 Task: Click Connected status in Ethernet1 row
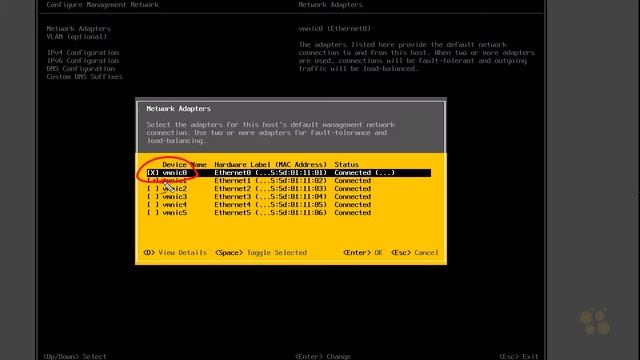[353, 181]
